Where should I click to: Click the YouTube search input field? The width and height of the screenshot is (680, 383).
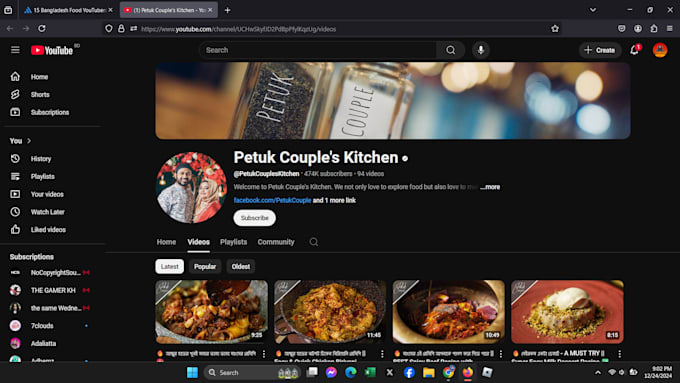click(319, 50)
